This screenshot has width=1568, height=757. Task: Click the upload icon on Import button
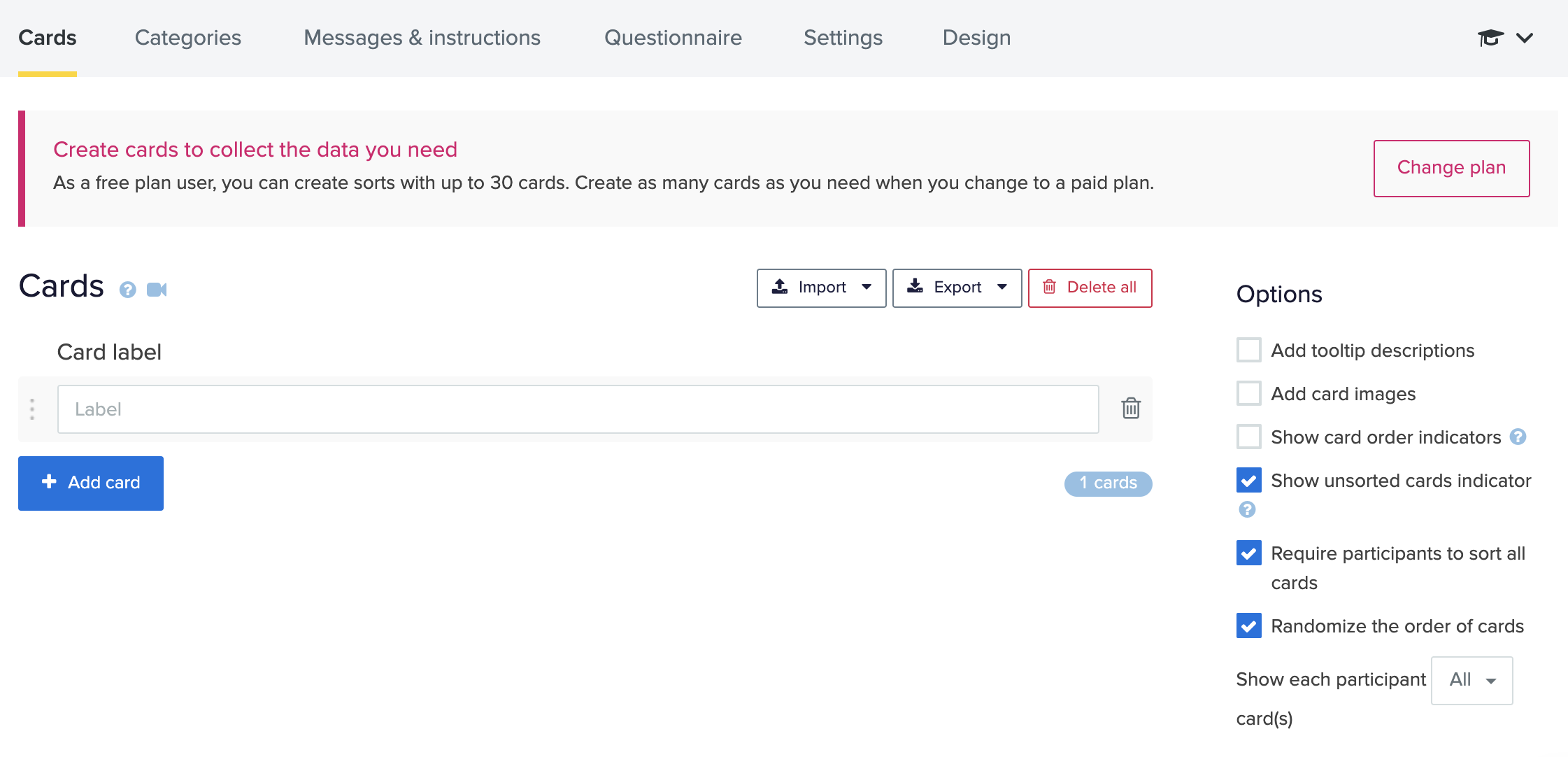pyautogui.click(x=780, y=286)
